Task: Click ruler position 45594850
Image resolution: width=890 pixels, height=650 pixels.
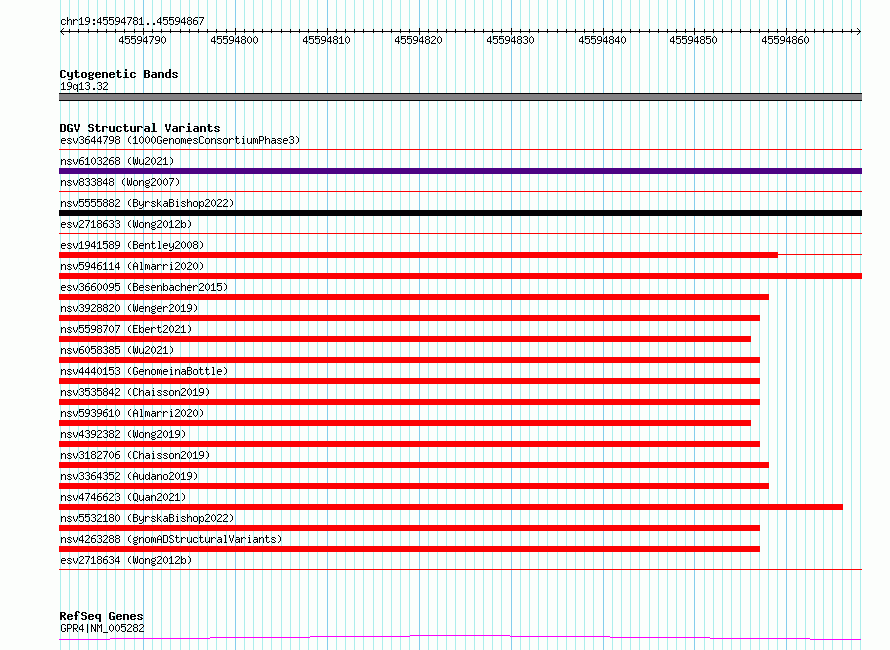Action: click(x=694, y=40)
